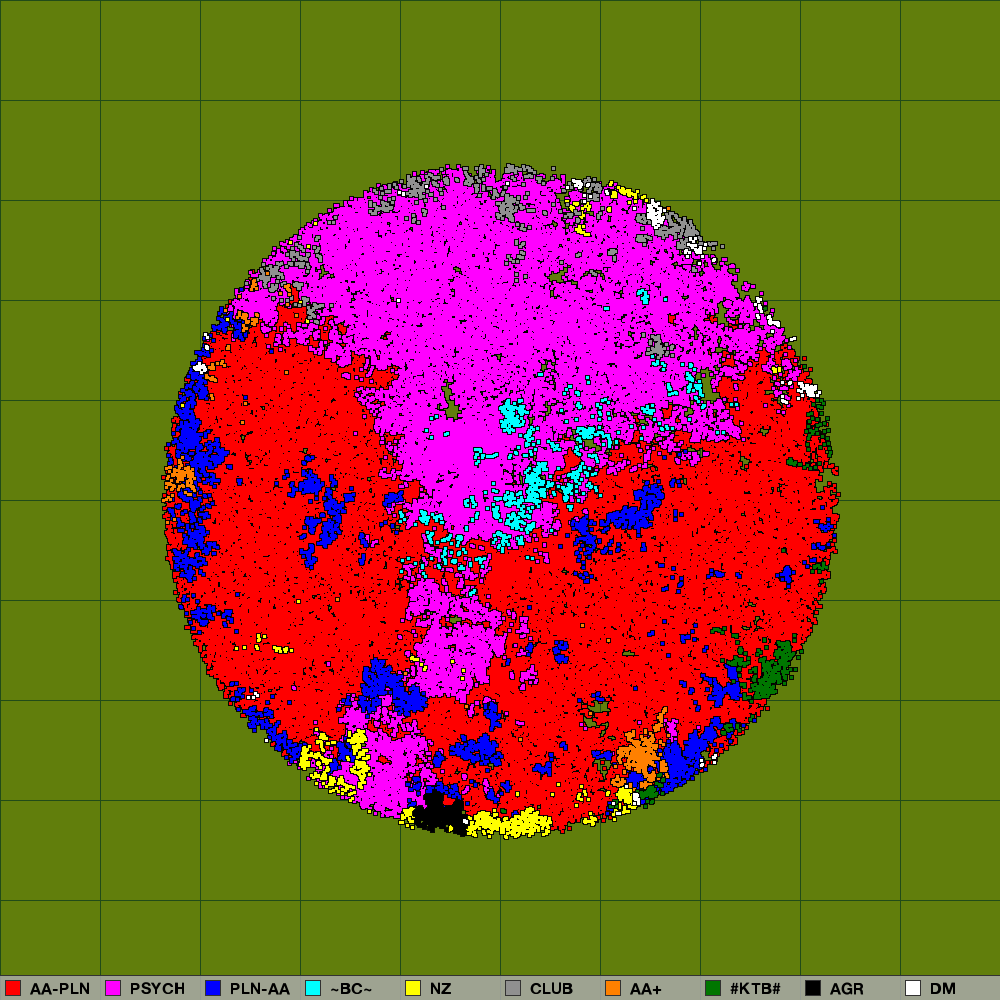The height and width of the screenshot is (1000, 1000).
Task: Select the black AGR legend swatch
Action: point(813,988)
